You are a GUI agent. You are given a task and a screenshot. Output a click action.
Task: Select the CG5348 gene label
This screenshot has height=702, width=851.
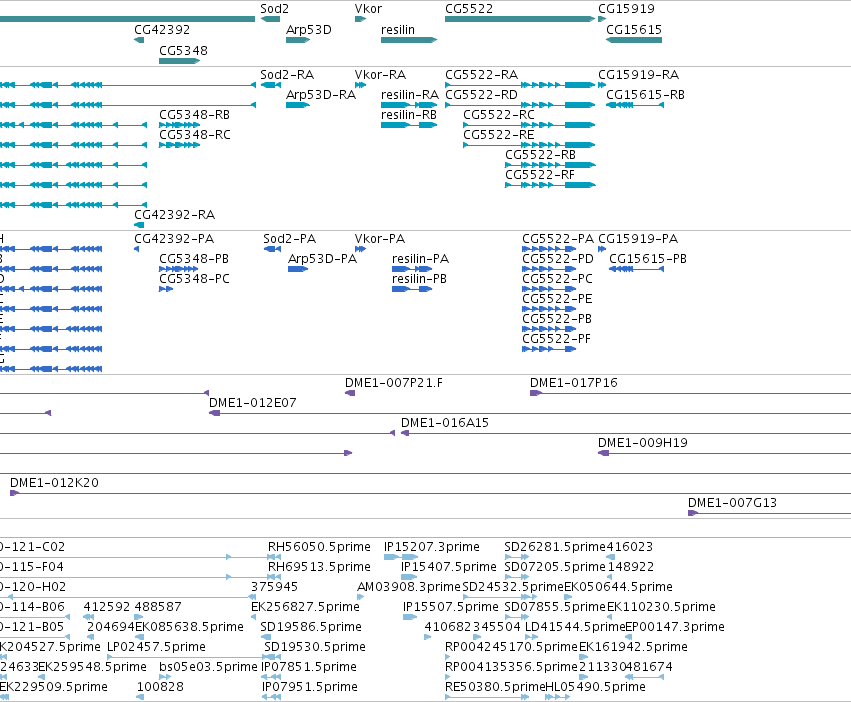tap(183, 50)
